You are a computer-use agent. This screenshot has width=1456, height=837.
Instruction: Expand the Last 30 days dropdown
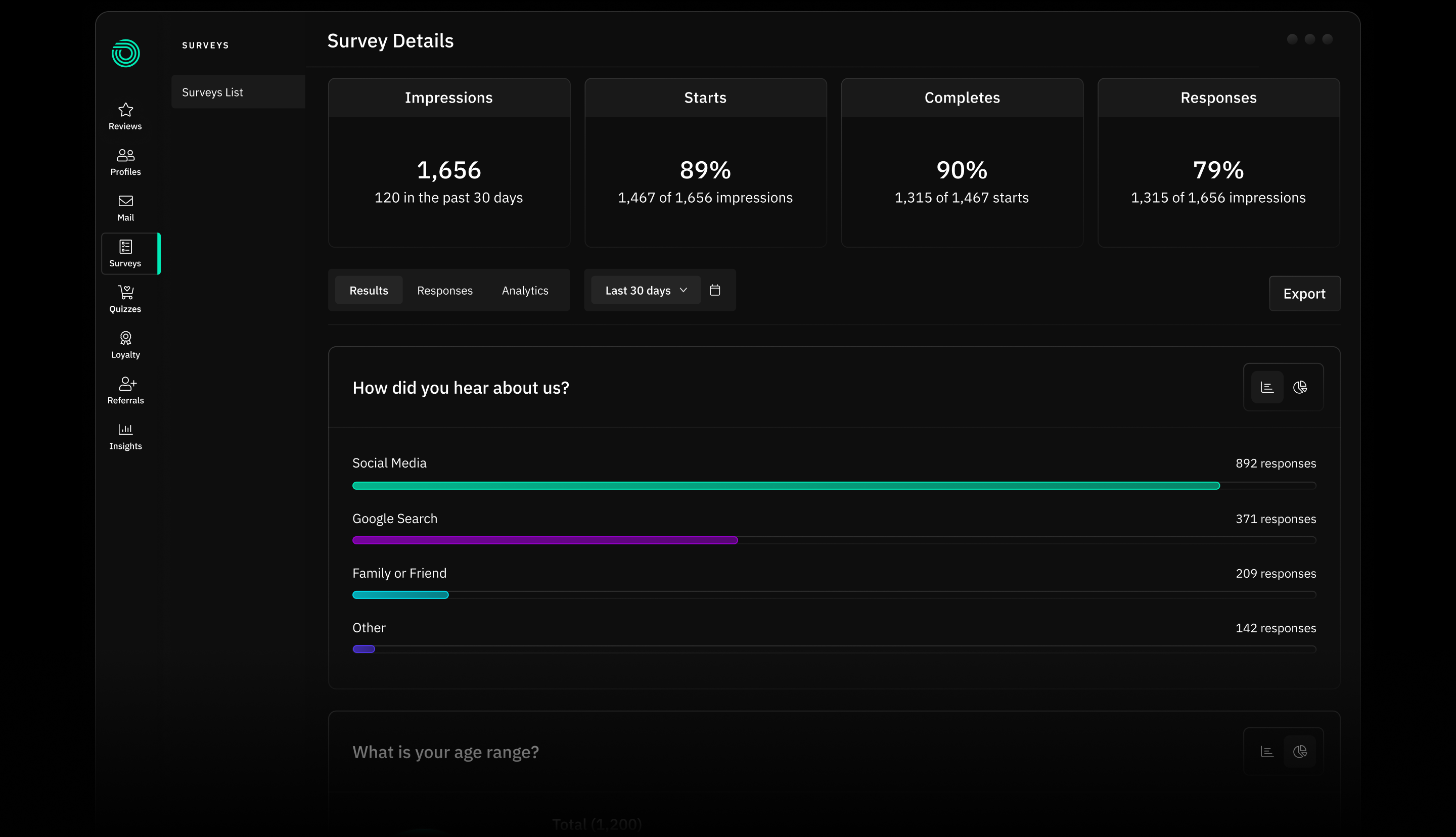tap(646, 290)
